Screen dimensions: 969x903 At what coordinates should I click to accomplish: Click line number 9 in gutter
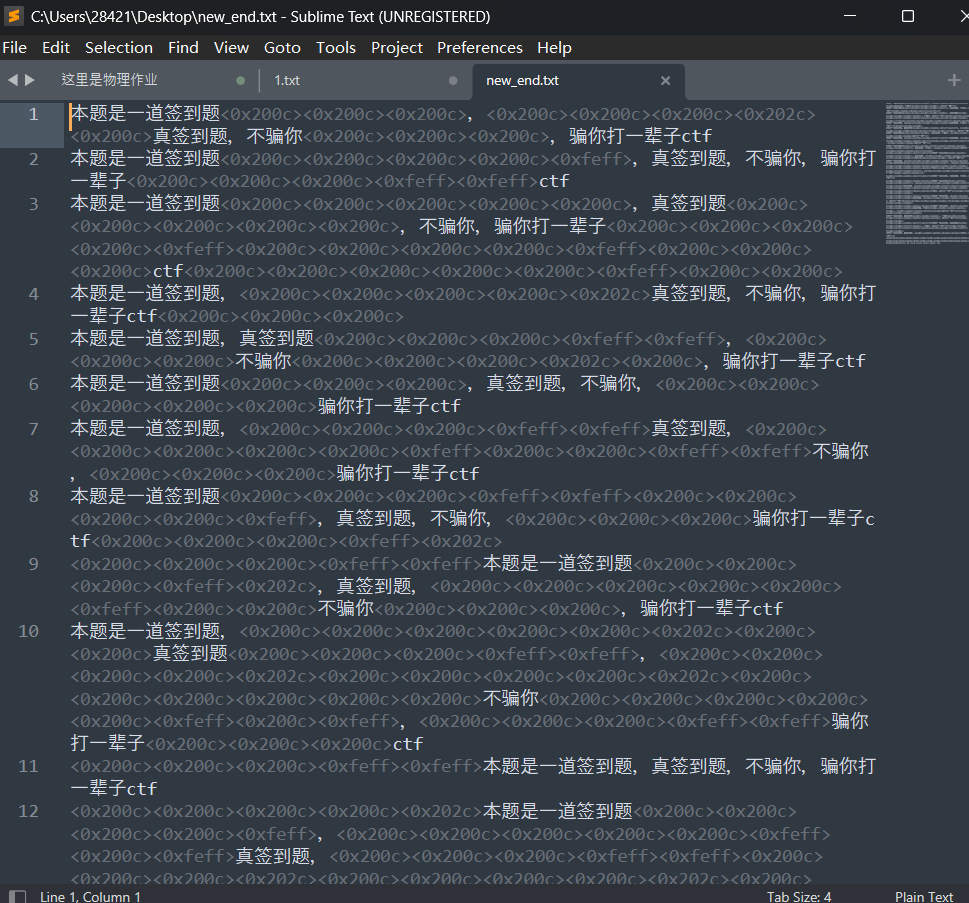coord(33,564)
